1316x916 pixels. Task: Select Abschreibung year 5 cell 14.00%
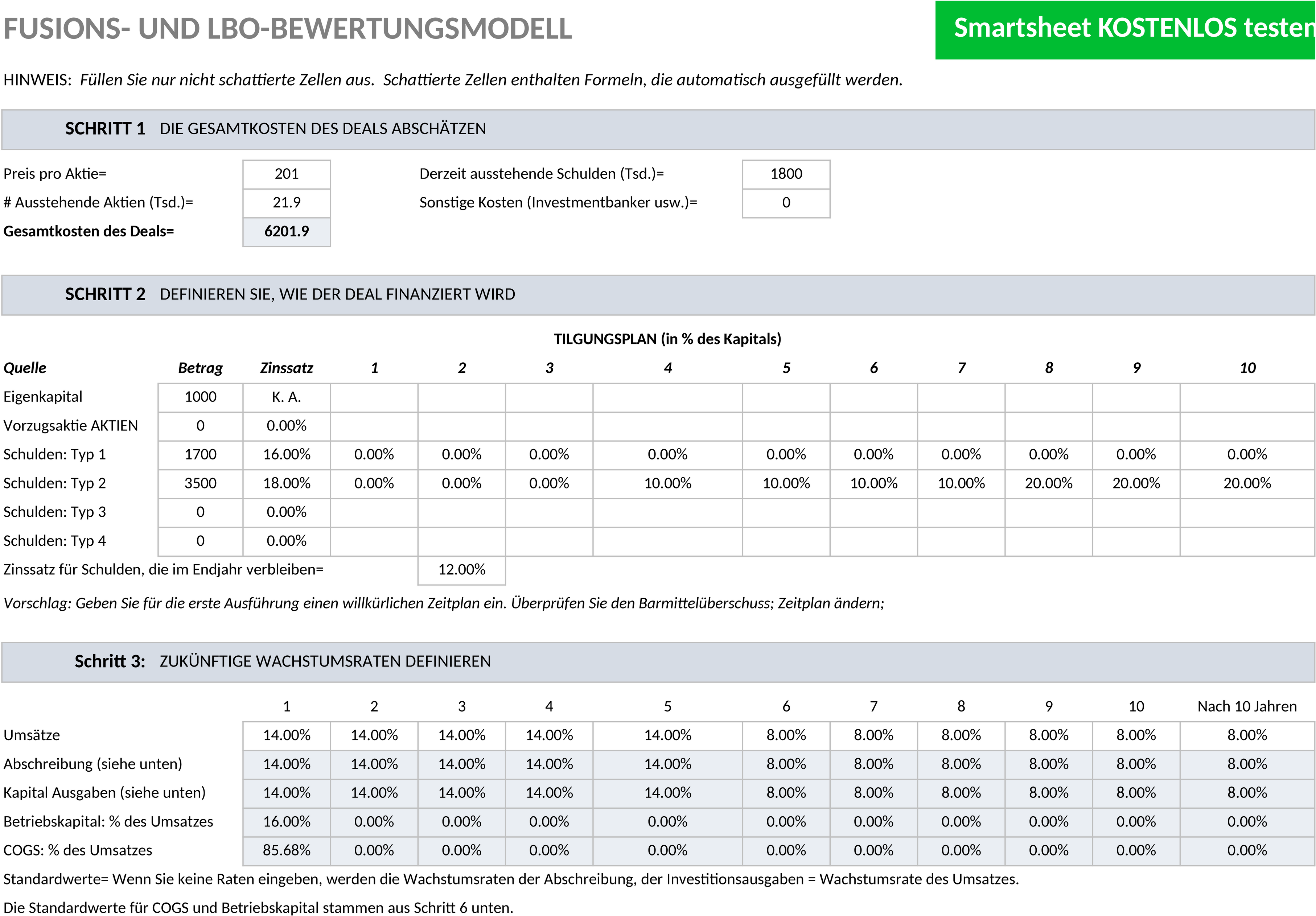tap(668, 765)
